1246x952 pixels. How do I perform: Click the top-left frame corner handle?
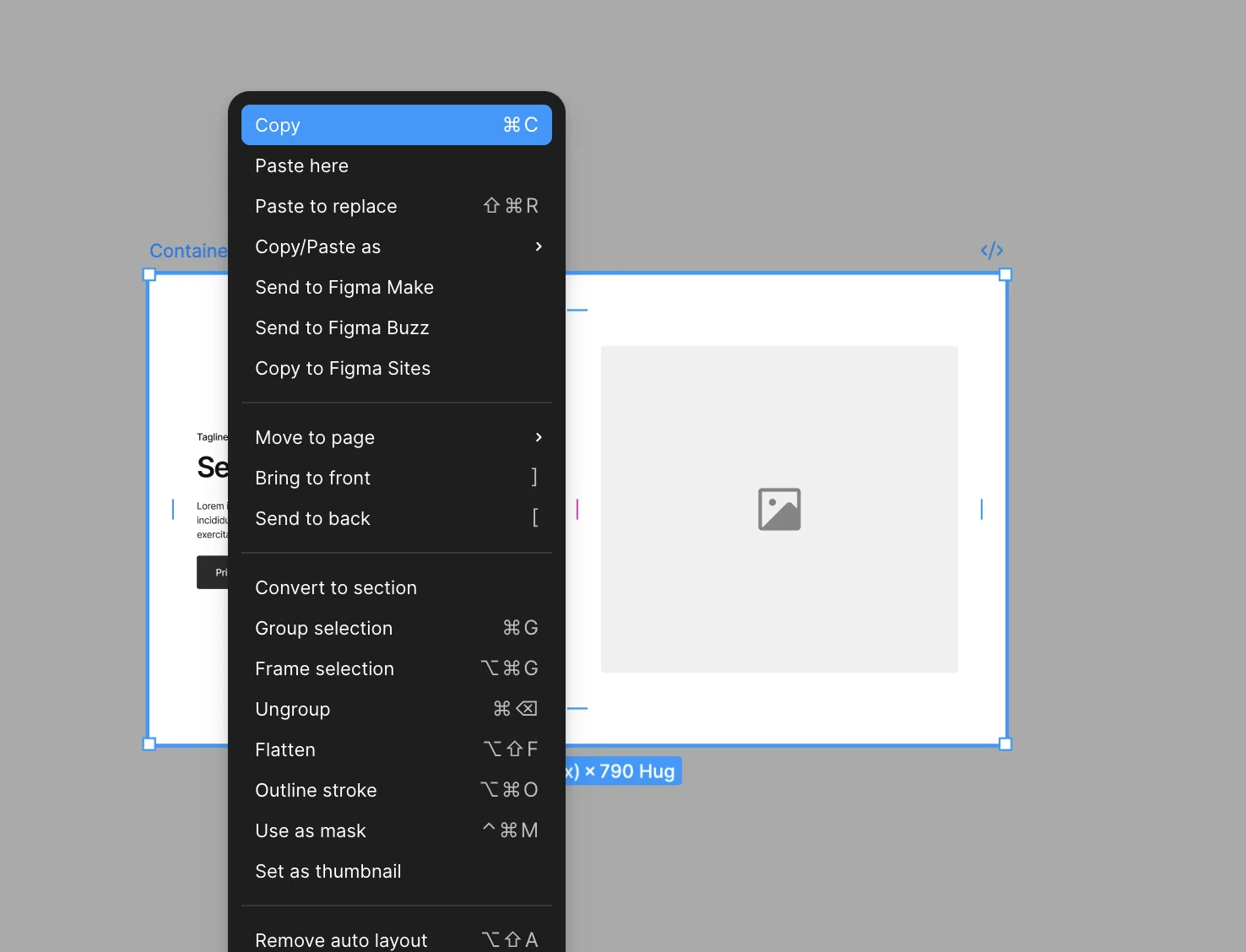coord(149,274)
